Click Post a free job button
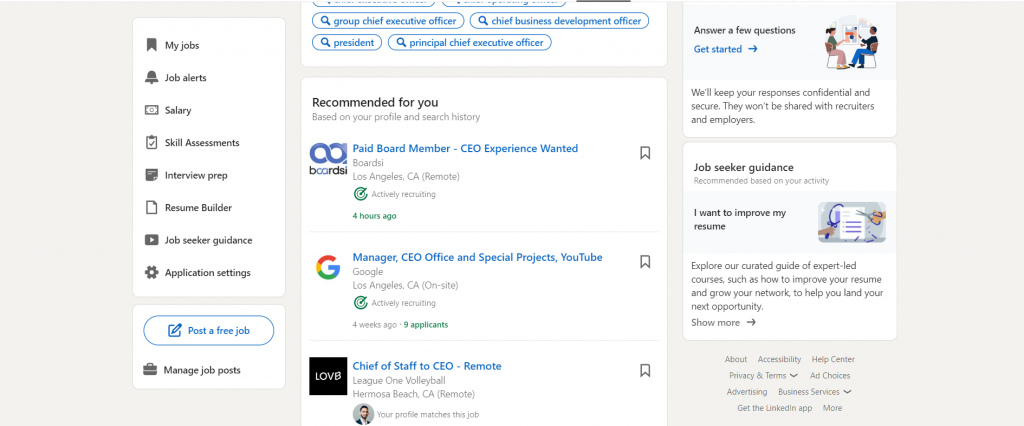Image resolution: width=1024 pixels, height=426 pixels. coord(209,331)
